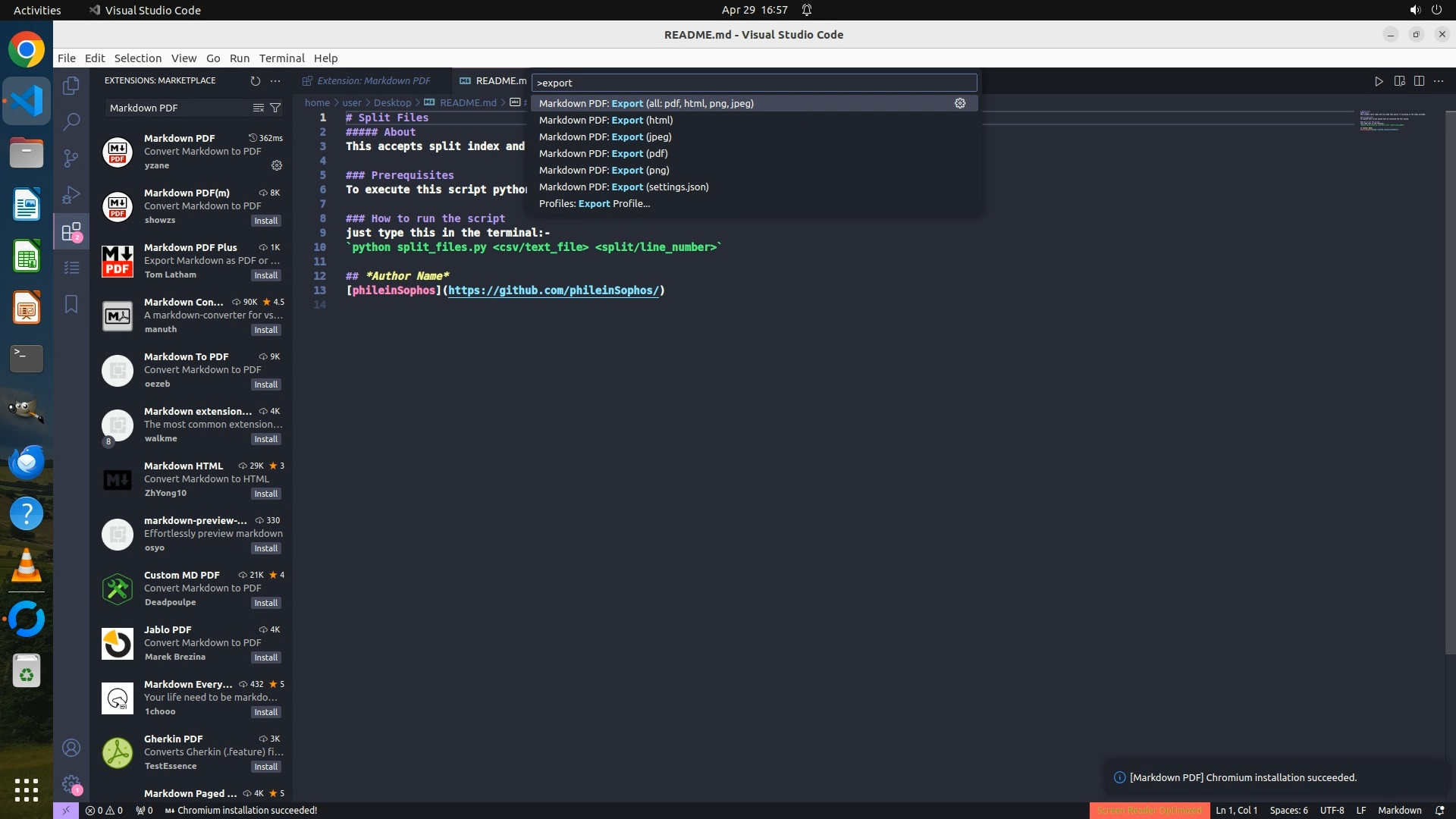The image size is (1456, 819).
Task: Click the editor vertical scrollbar
Action: pos(1450,379)
